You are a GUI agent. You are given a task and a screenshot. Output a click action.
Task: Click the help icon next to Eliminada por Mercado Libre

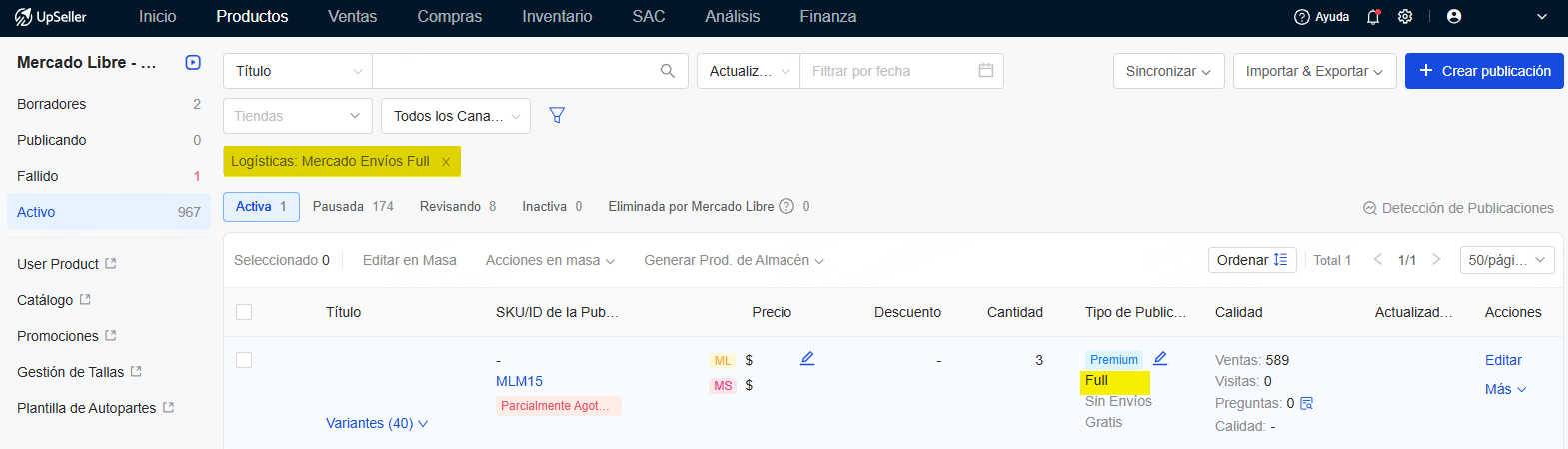point(786,207)
